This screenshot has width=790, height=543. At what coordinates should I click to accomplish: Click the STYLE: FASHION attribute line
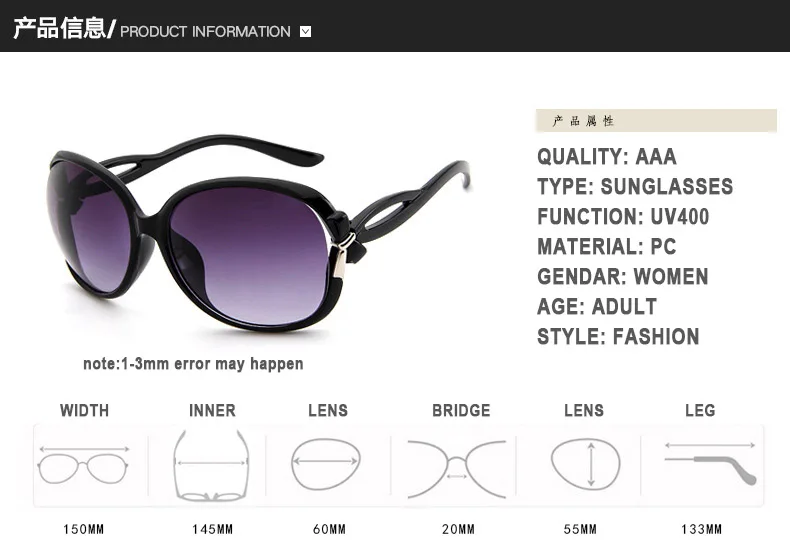pos(618,336)
